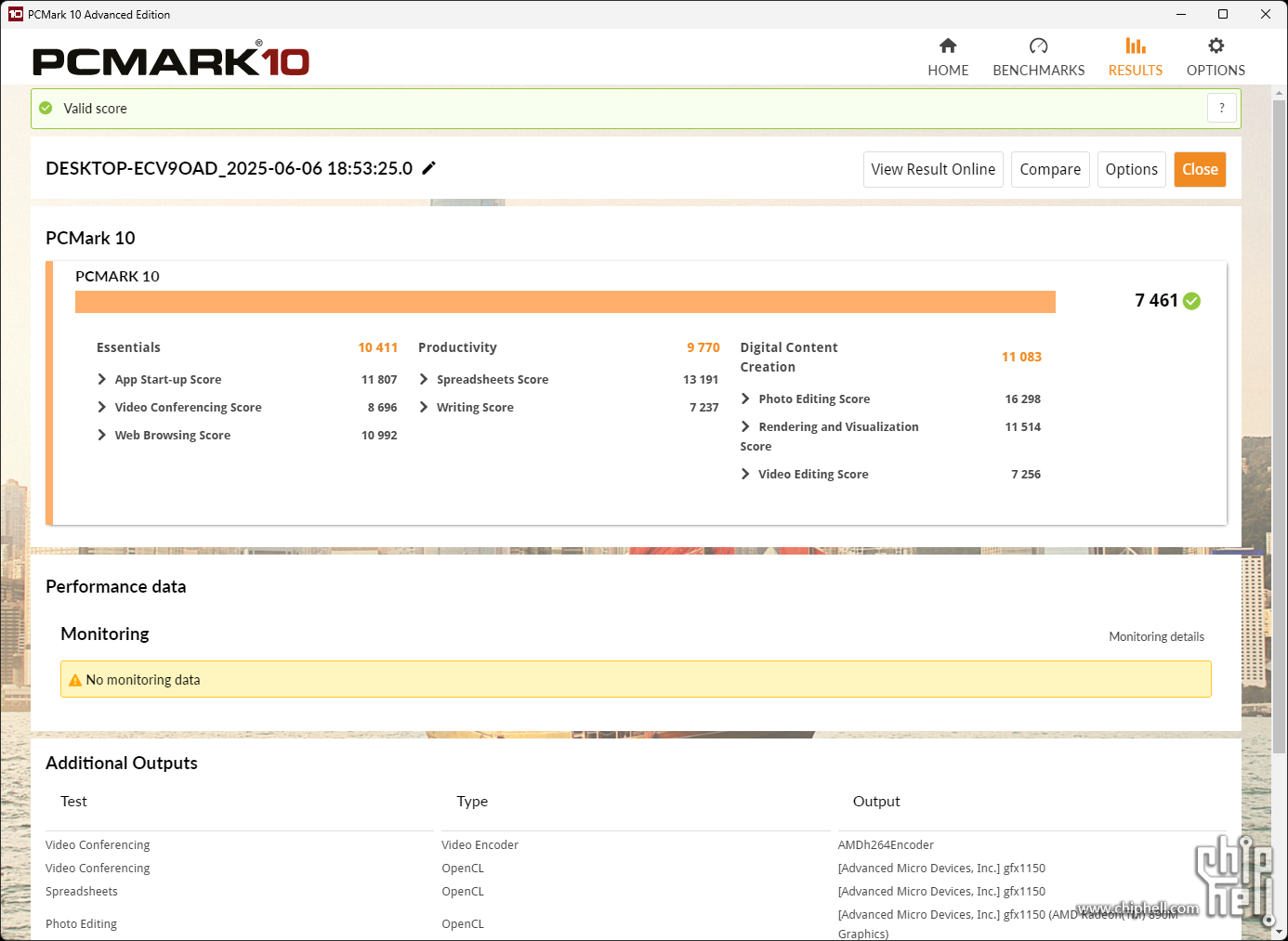Edit result name with pencil icon
Image resolution: width=1288 pixels, height=941 pixels.
[428, 168]
